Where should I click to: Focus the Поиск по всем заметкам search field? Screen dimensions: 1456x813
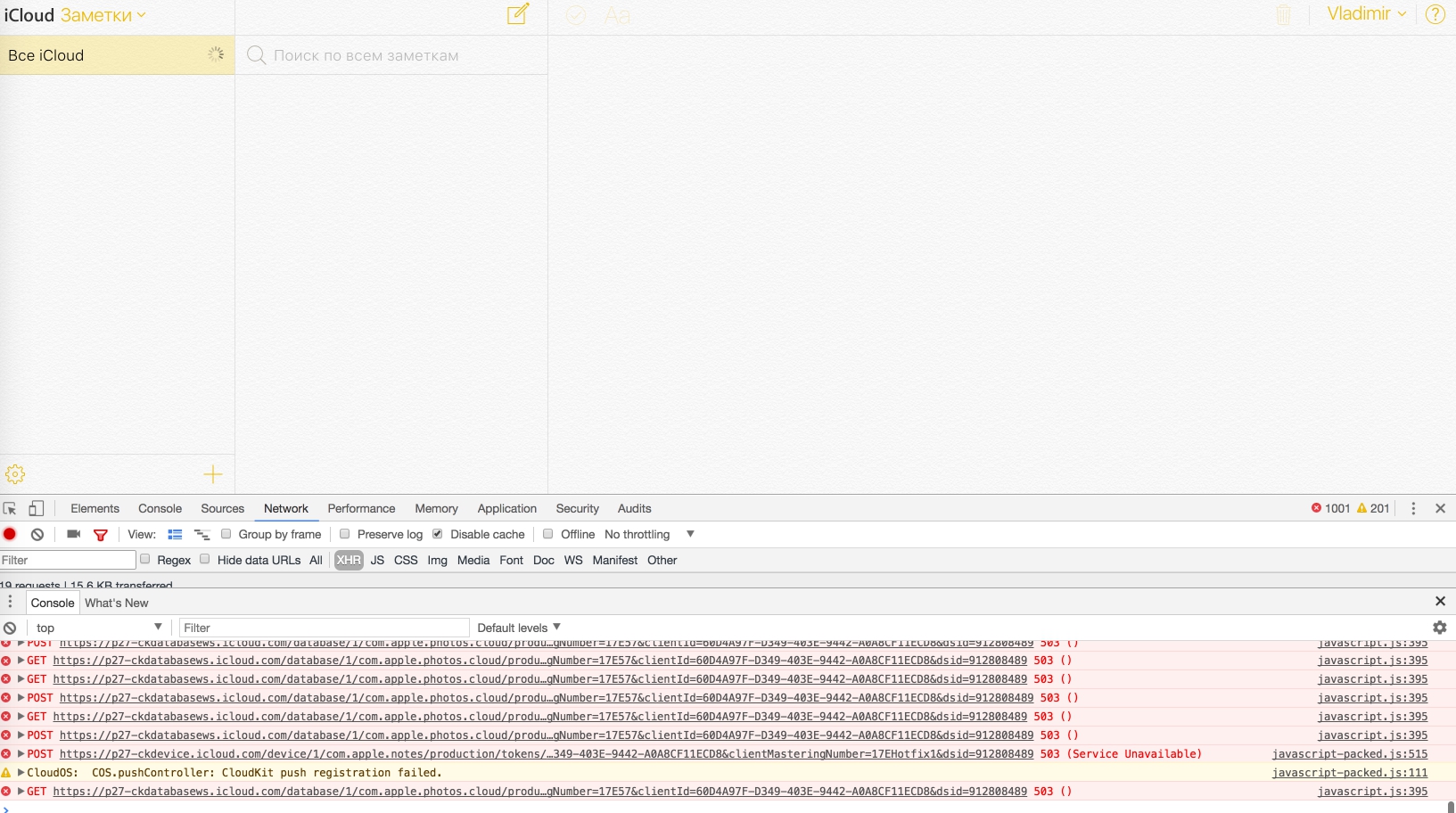pos(391,55)
